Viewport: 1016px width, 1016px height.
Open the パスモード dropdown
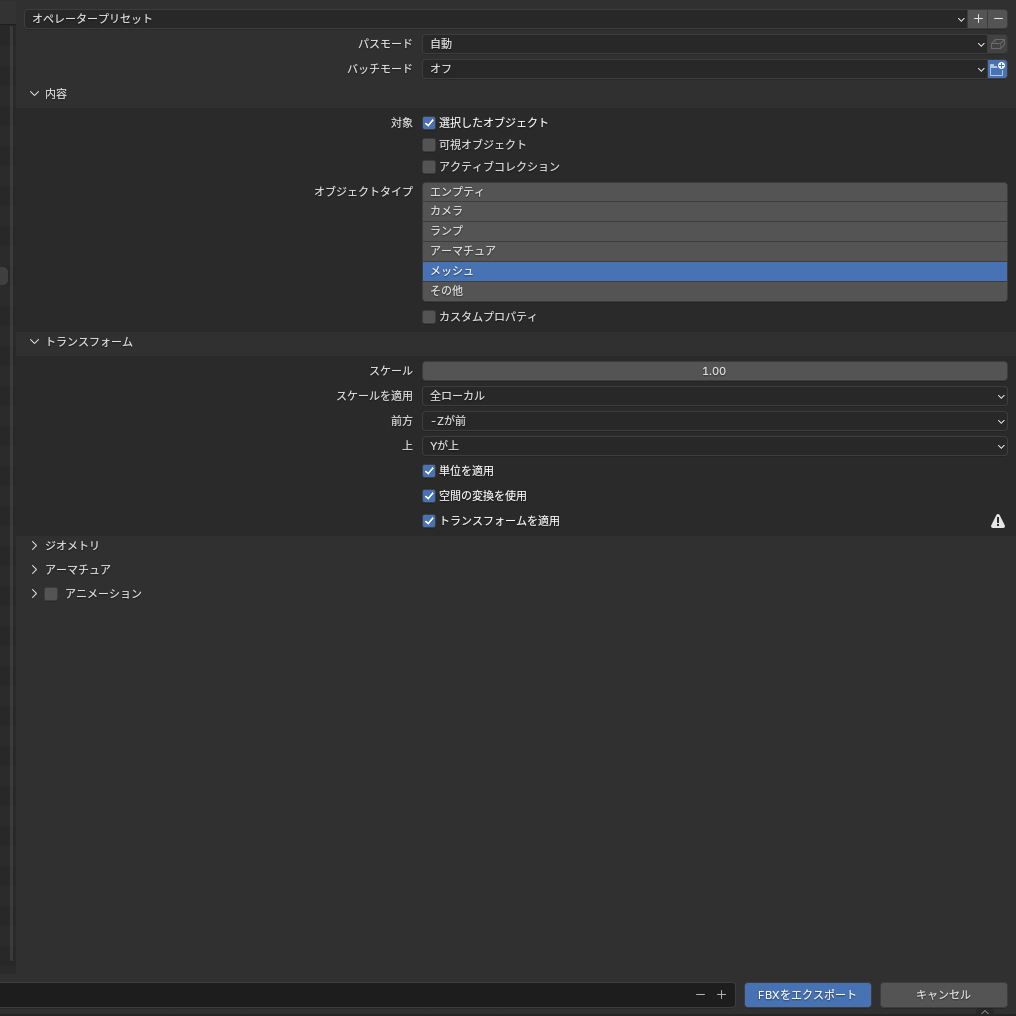704,44
